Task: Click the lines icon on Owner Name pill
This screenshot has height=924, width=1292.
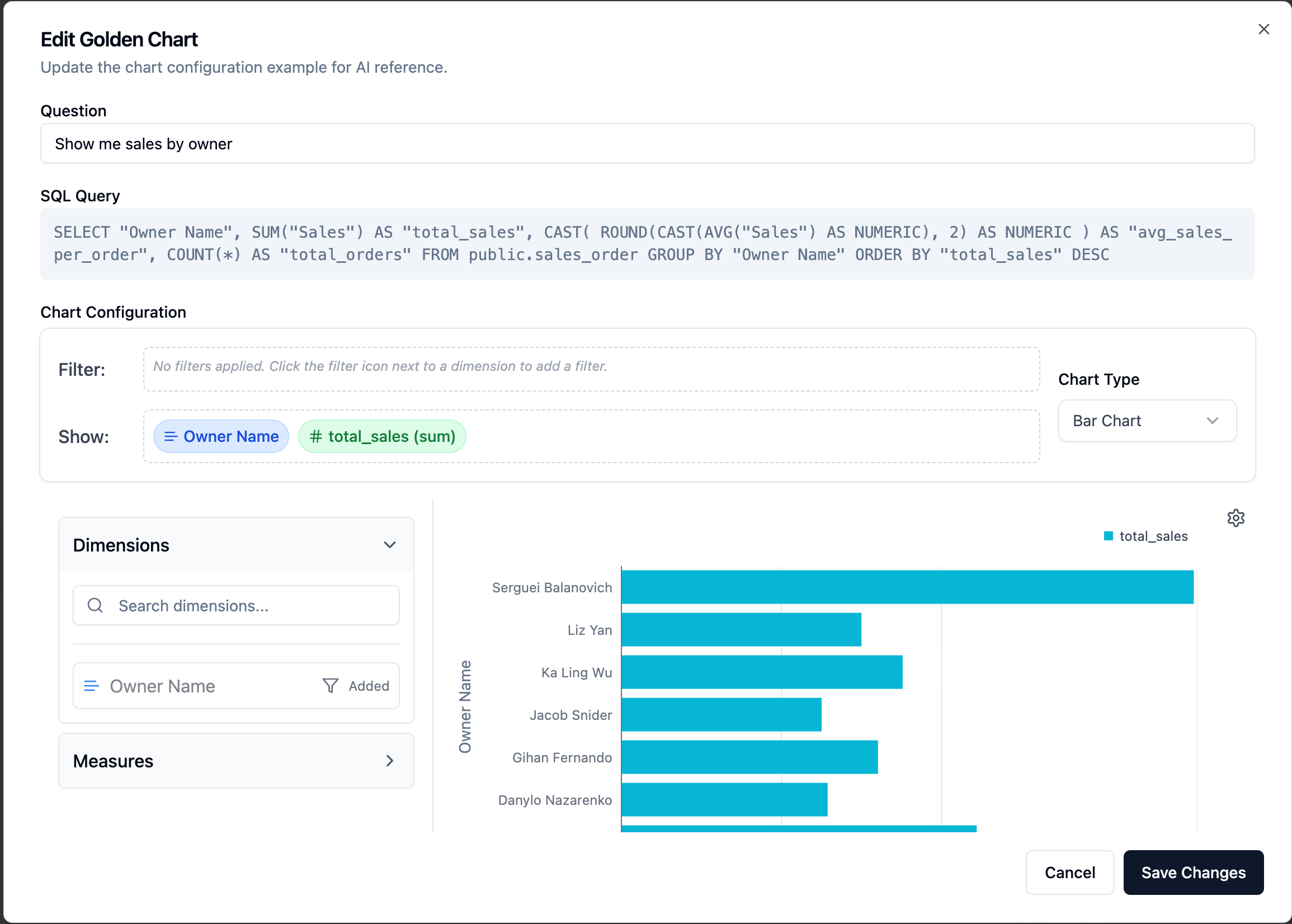Action: coord(170,436)
